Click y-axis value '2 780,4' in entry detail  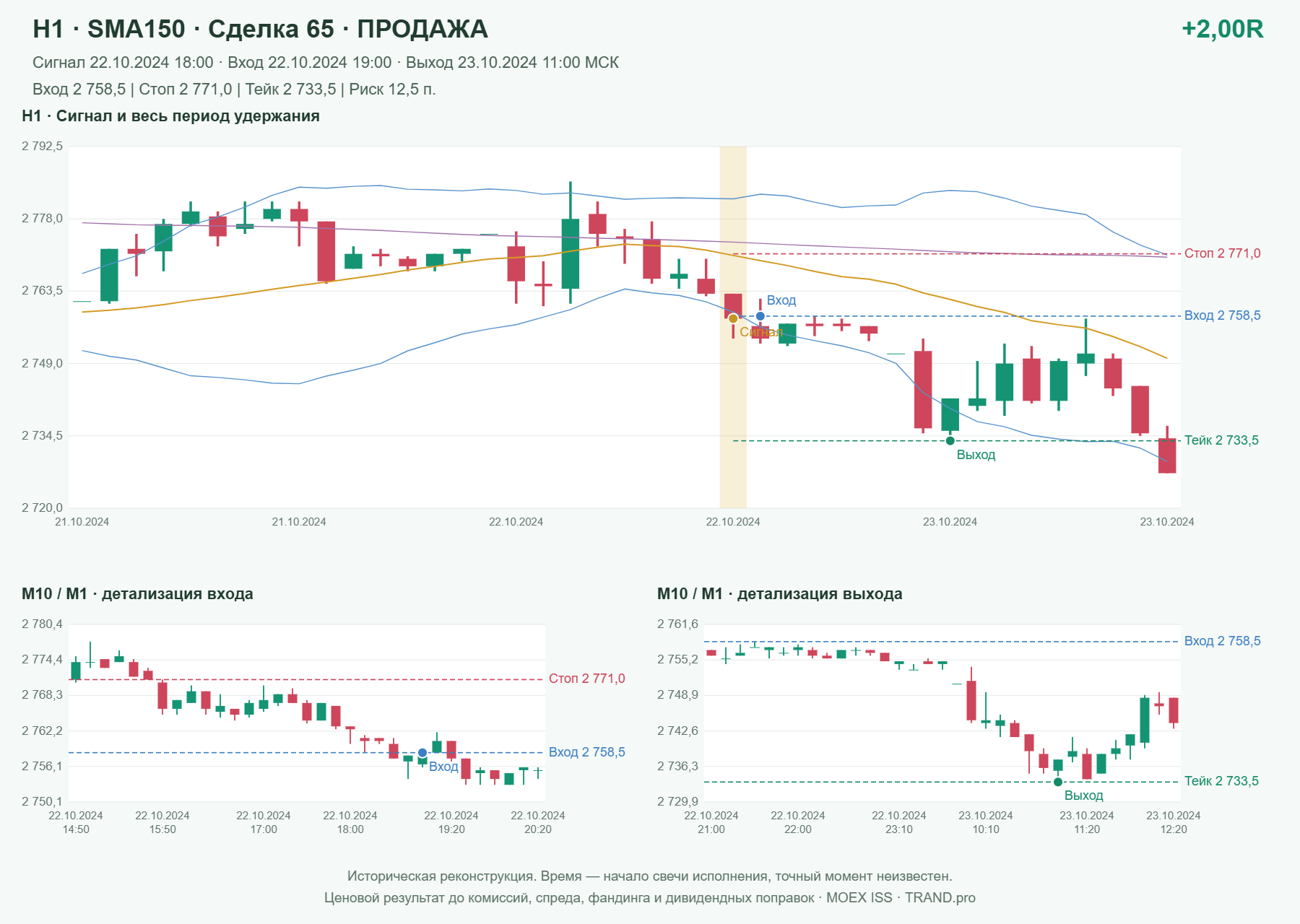tap(42, 624)
